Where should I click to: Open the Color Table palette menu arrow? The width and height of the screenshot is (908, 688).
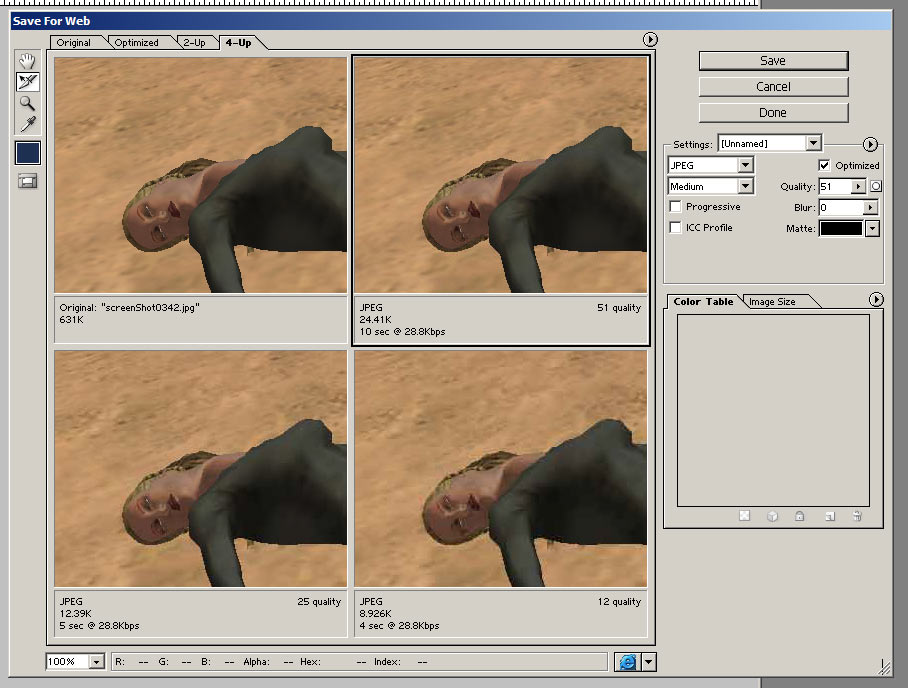tap(876, 300)
